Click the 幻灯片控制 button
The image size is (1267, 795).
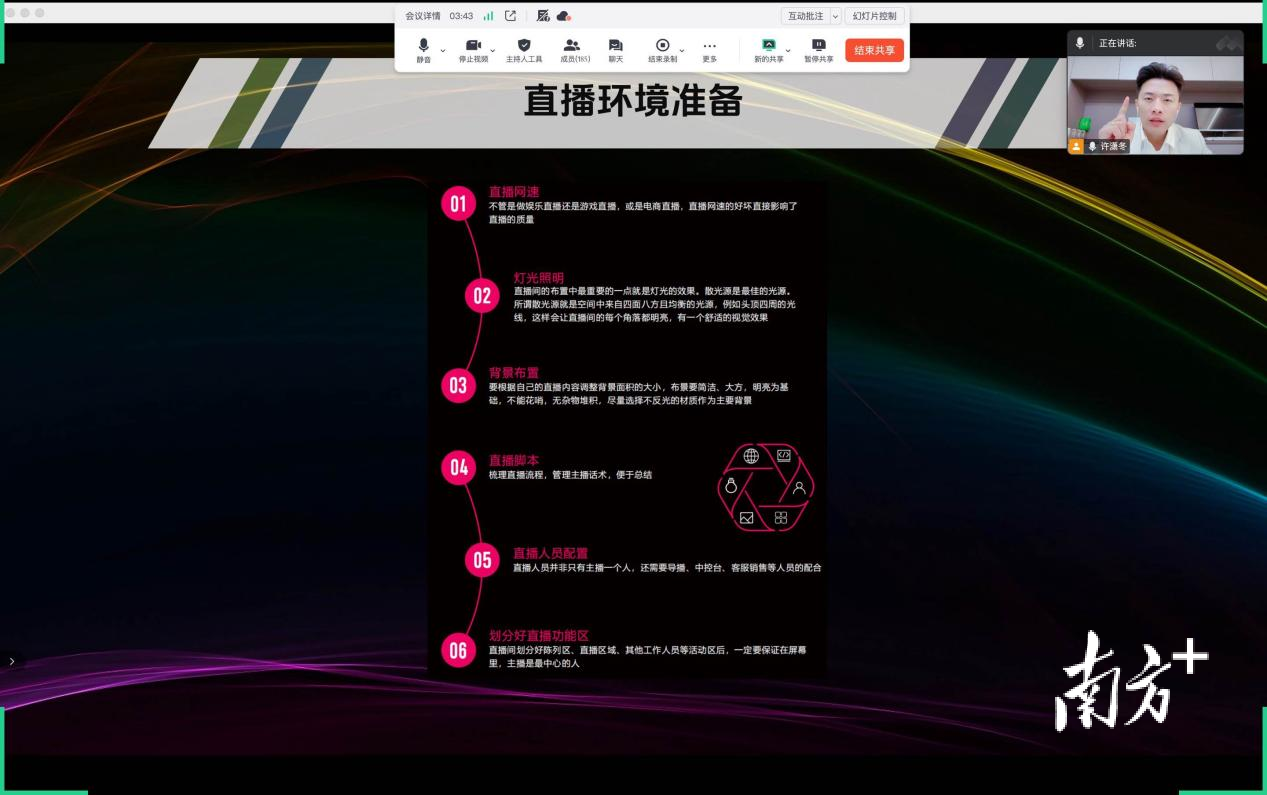pos(874,16)
